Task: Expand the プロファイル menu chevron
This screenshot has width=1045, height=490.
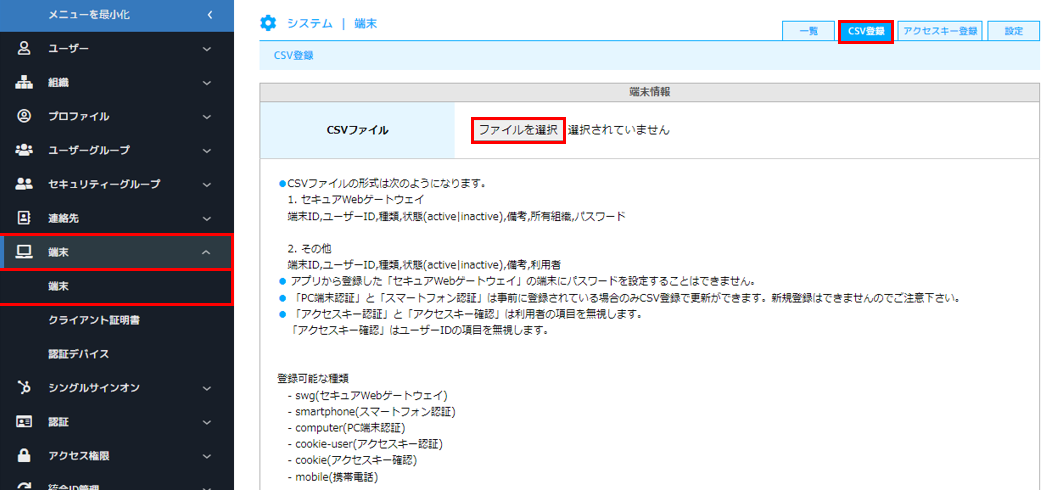Action: pos(207,117)
